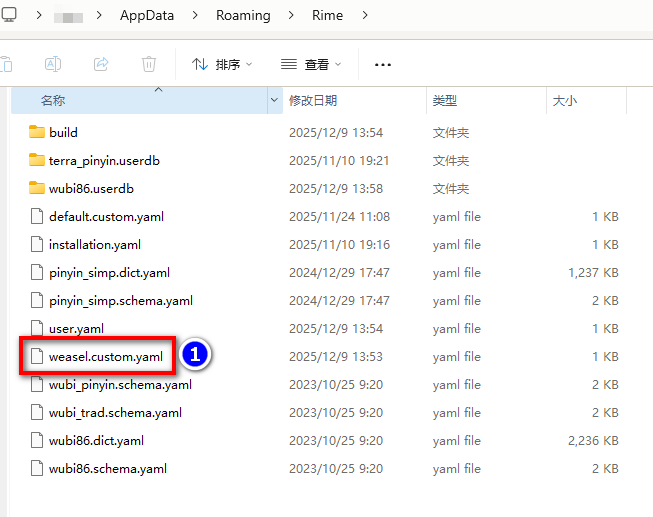Click the user.yaml file name
Viewport: 653px width, 517px height.
pyautogui.click(x=76, y=329)
